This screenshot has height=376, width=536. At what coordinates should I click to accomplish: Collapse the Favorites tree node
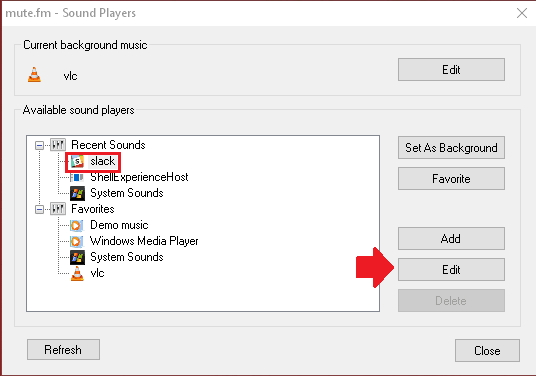pyautogui.click(x=39, y=209)
